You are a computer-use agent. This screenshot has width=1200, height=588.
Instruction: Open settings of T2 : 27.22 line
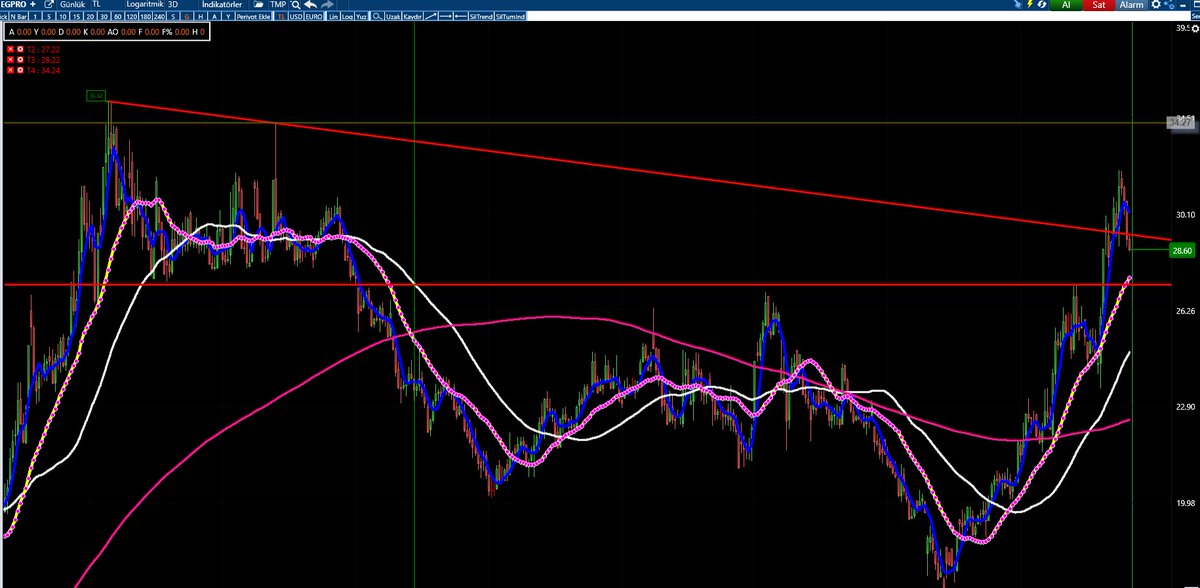[20, 49]
